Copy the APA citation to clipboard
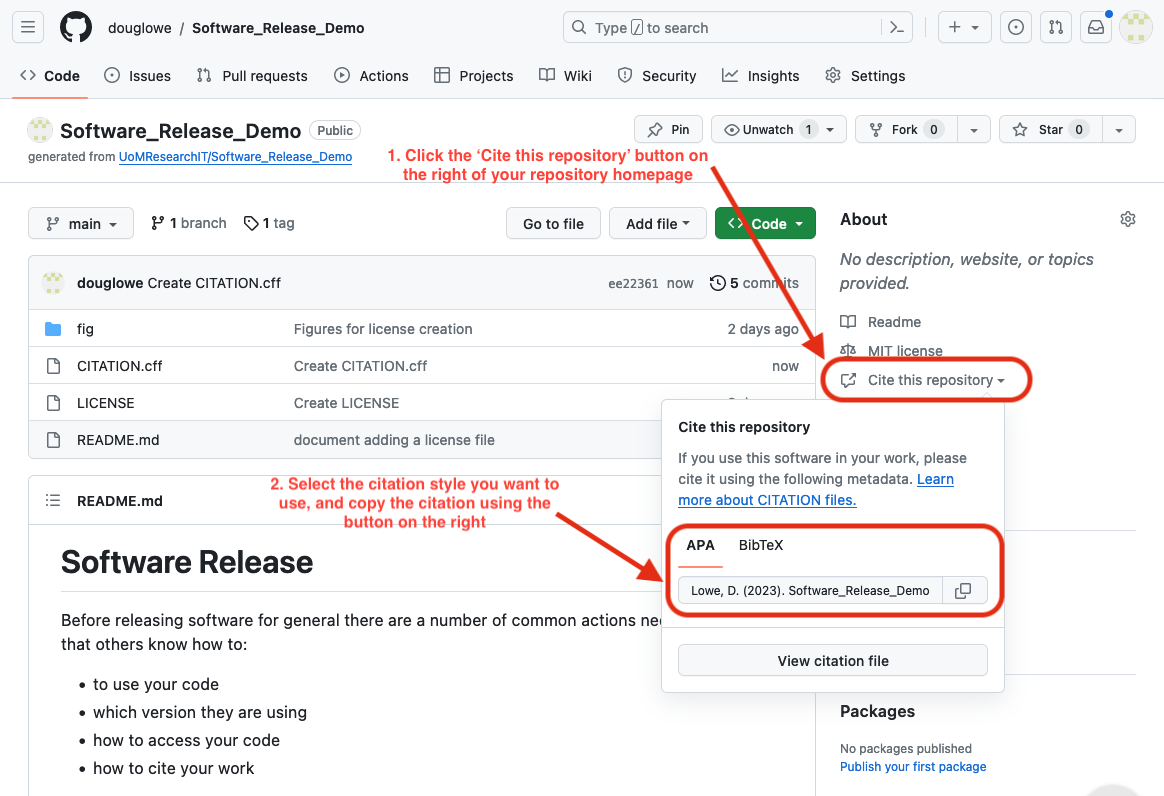Viewport: 1164px width, 796px height. pos(963,590)
